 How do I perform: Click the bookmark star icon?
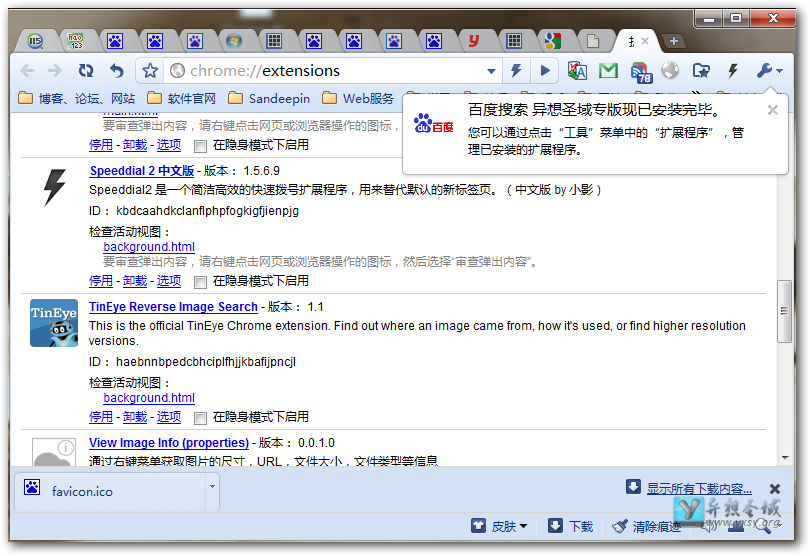(x=150, y=71)
